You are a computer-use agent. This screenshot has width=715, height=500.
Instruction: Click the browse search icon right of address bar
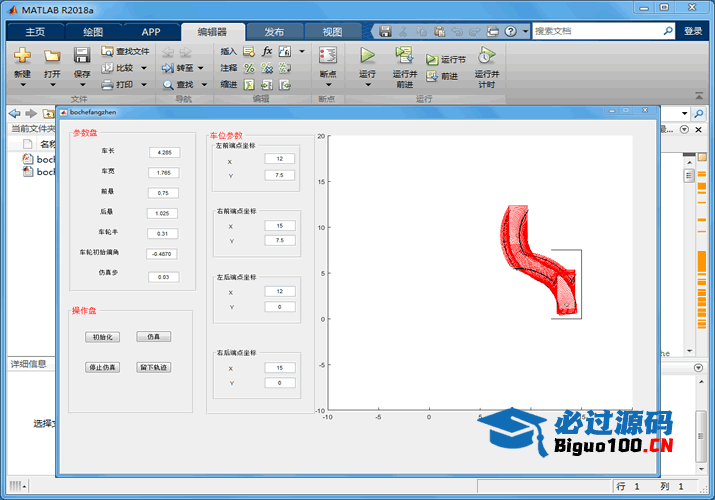click(698, 113)
